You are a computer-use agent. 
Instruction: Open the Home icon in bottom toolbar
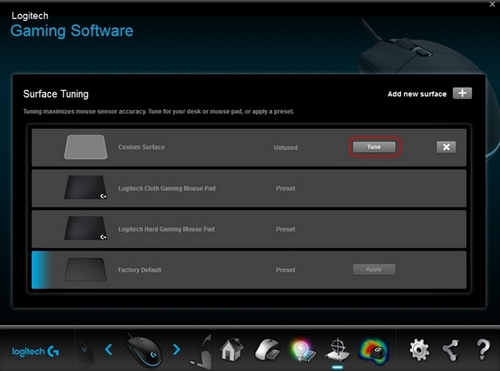[232, 349]
